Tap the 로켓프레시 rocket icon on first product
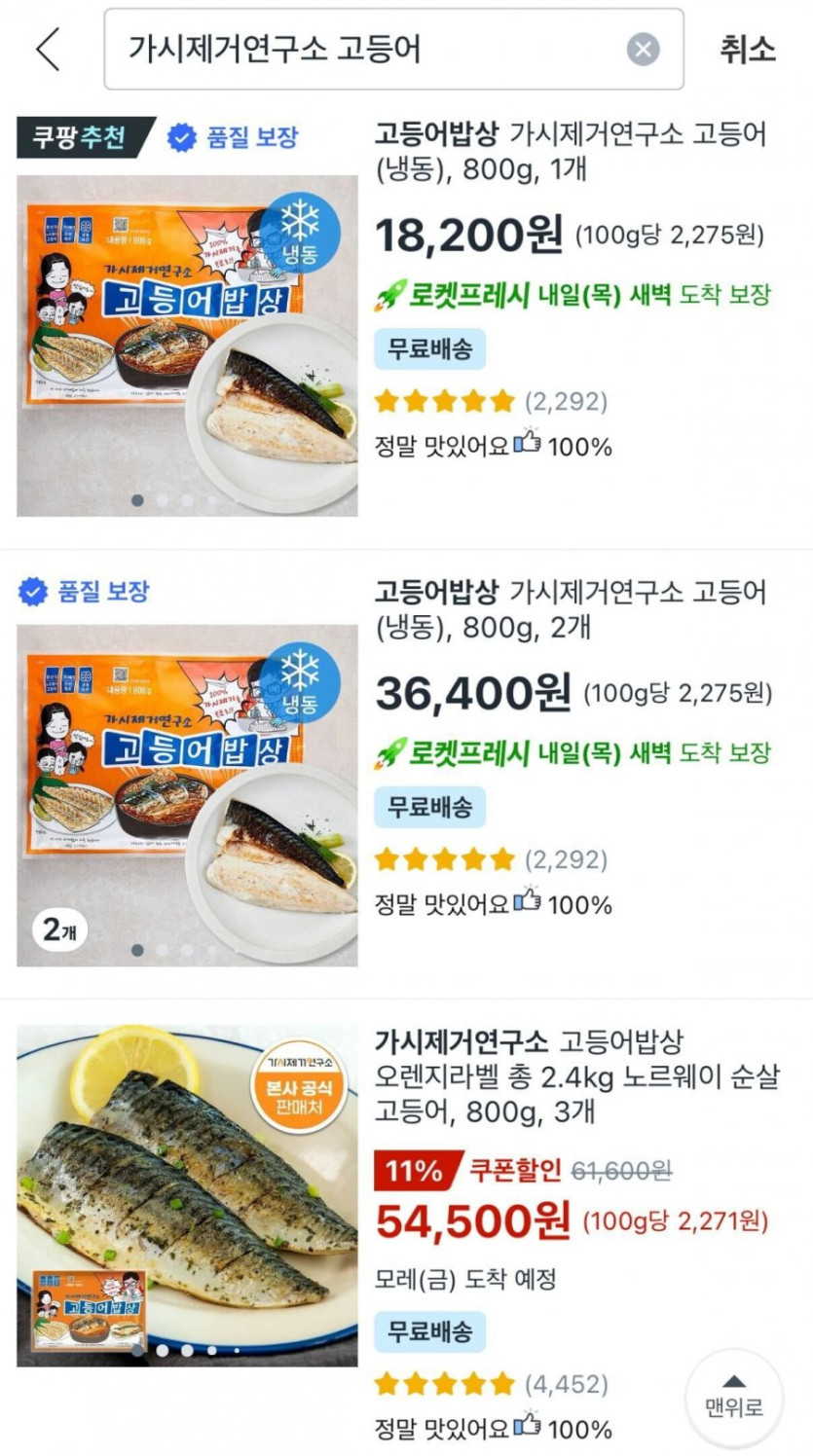Viewport: 813px width, 1456px height. coord(390,295)
